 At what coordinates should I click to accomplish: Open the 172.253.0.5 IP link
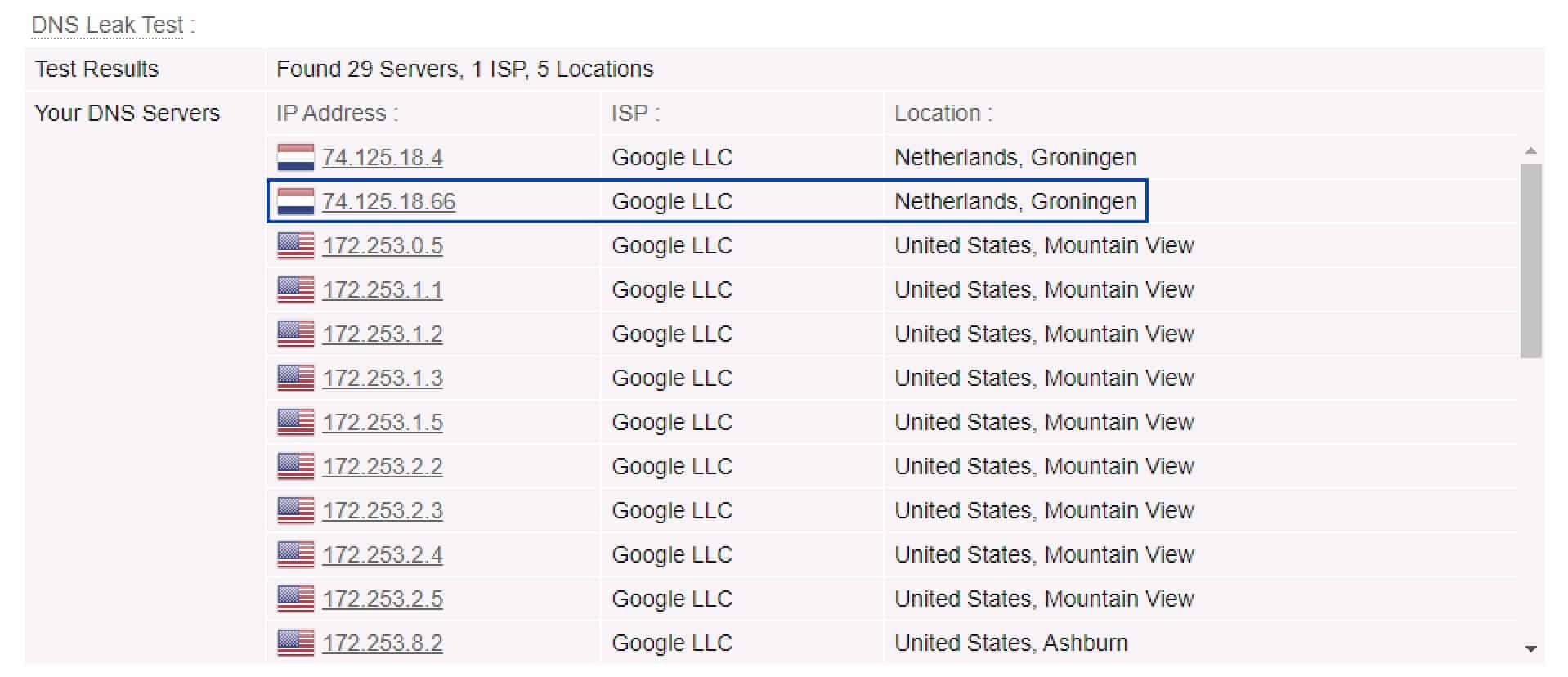[382, 245]
